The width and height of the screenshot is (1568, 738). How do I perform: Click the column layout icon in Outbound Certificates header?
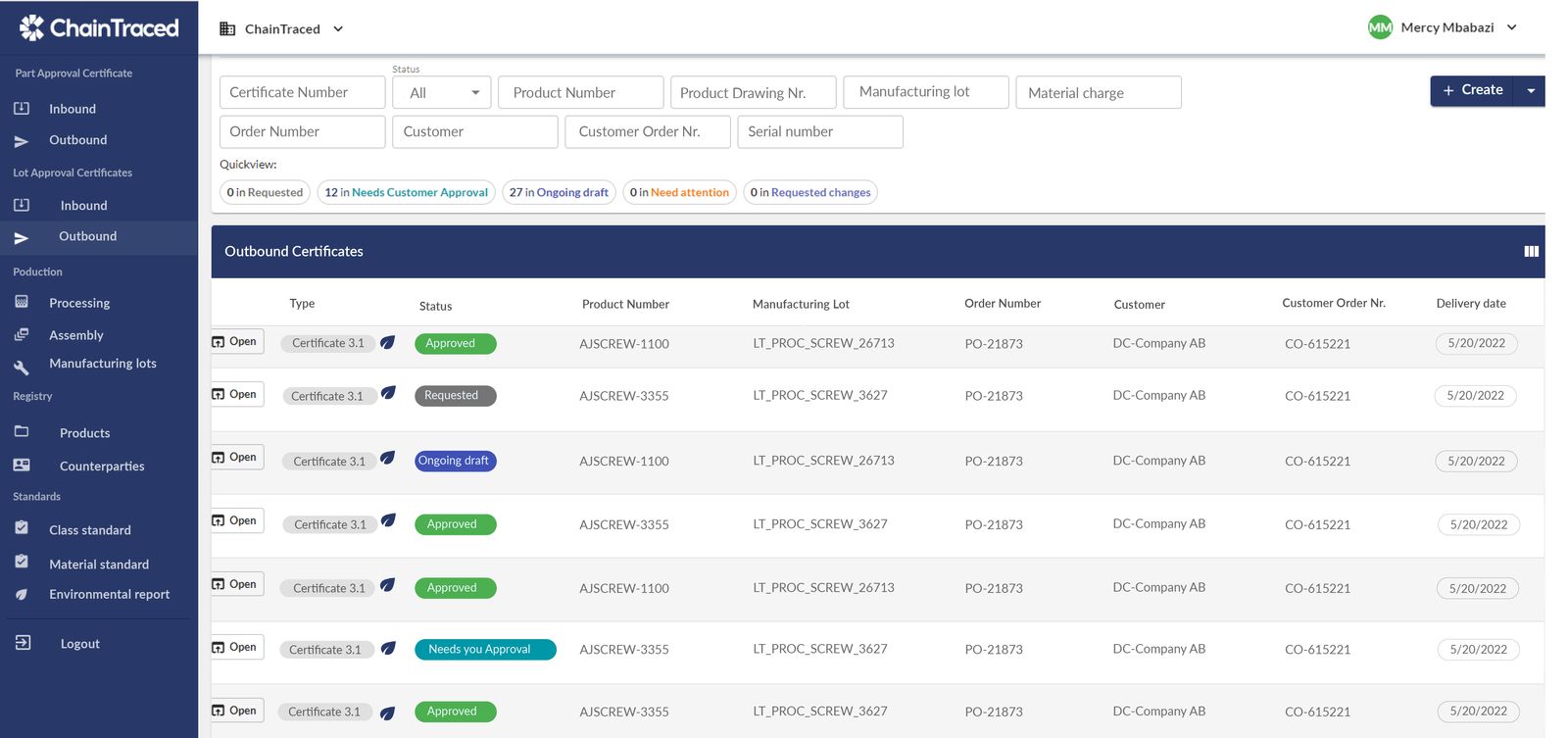point(1531,252)
